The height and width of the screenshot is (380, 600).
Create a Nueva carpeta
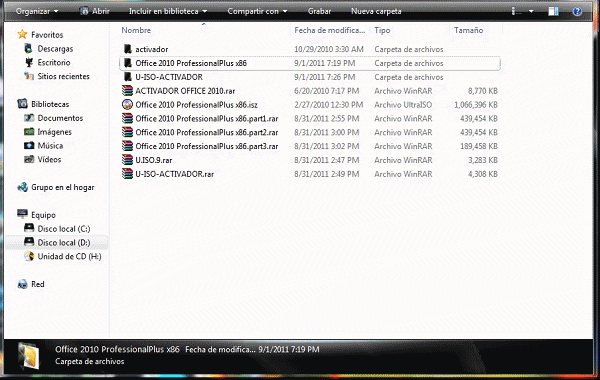(376, 11)
